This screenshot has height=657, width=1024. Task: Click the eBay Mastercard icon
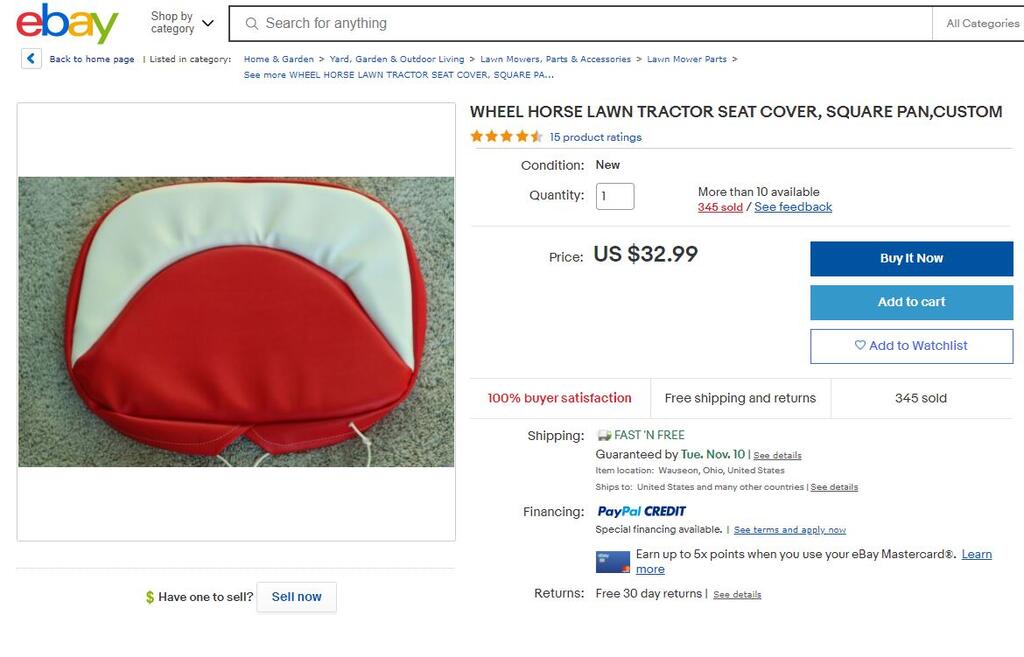(613, 561)
